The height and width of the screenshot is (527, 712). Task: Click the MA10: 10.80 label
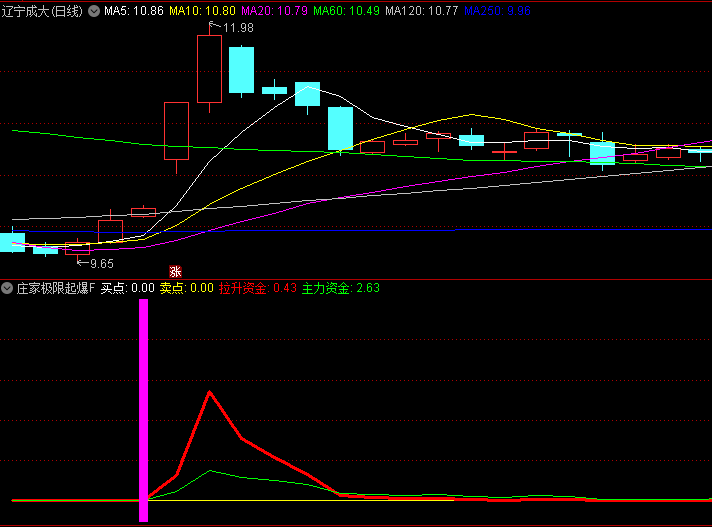coord(203,11)
